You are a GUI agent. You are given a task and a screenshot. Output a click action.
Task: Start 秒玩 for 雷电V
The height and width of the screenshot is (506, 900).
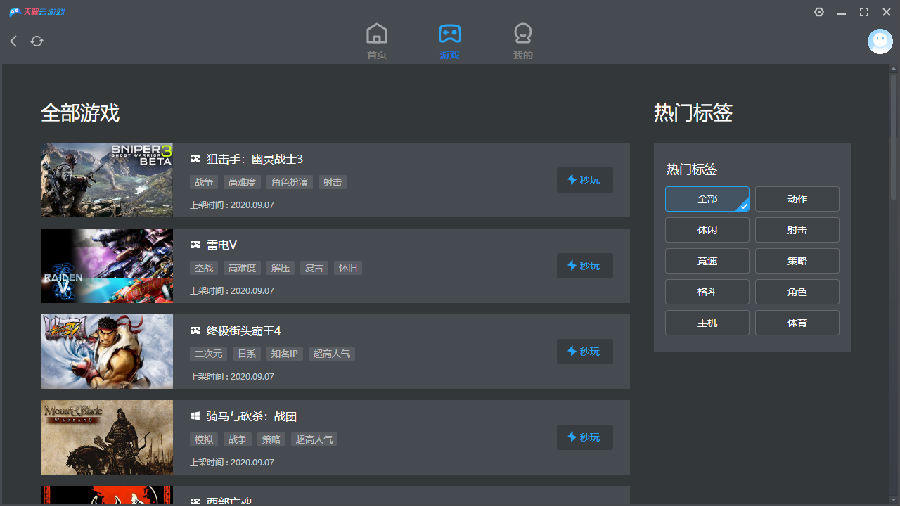point(584,266)
